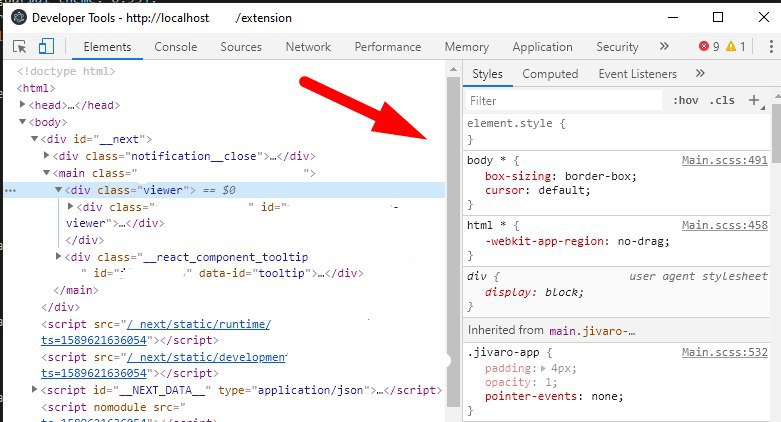This screenshot has height=422, width=781.
Task: Collapse the main class element
Action: [x=46, y=172]
